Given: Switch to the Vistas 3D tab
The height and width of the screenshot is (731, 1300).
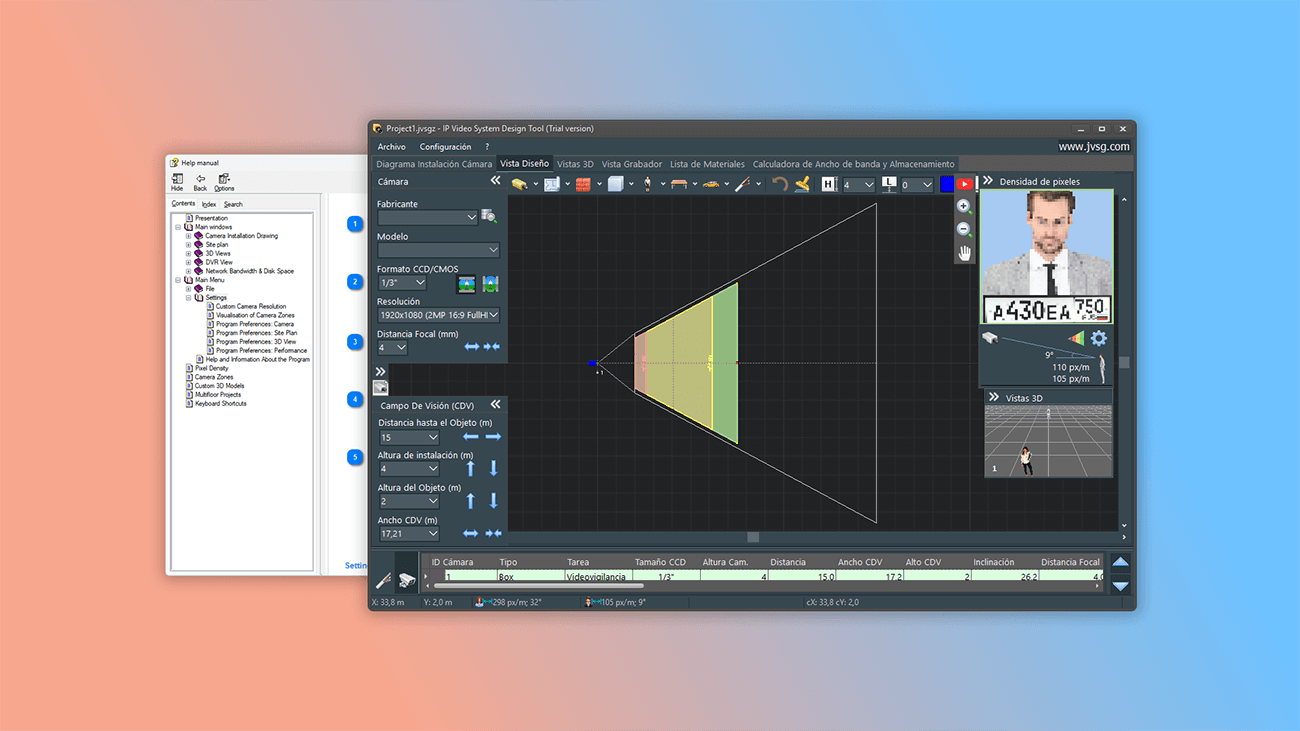Looking at the screenshot, I should [575, 163].
